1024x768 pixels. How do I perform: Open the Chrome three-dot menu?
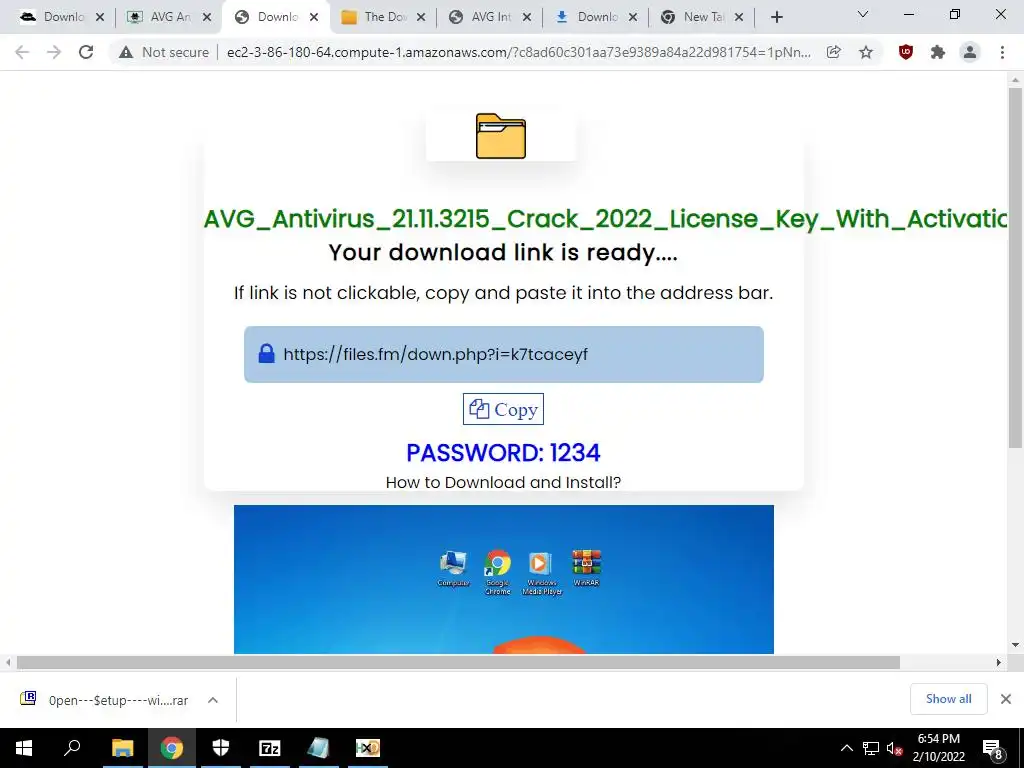(1002, 52)
